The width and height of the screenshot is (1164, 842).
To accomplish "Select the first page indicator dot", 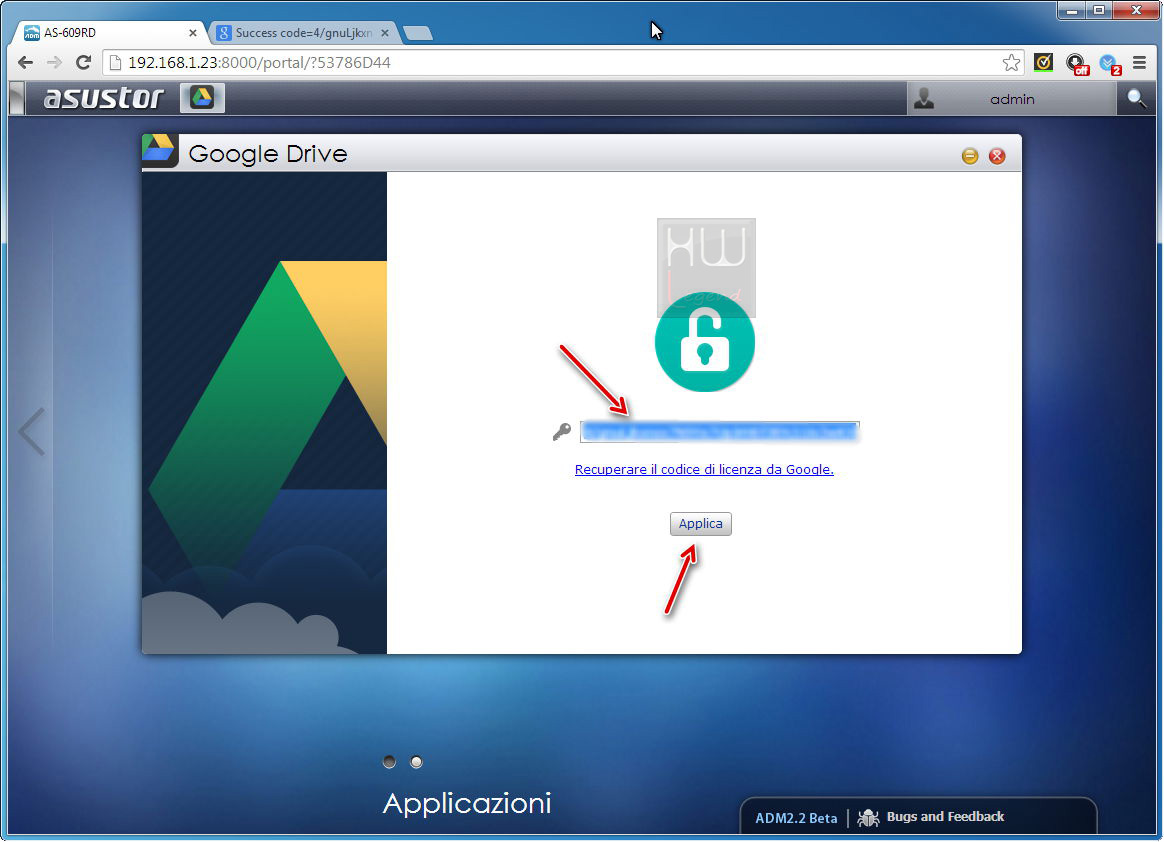I will coord(389,762).
